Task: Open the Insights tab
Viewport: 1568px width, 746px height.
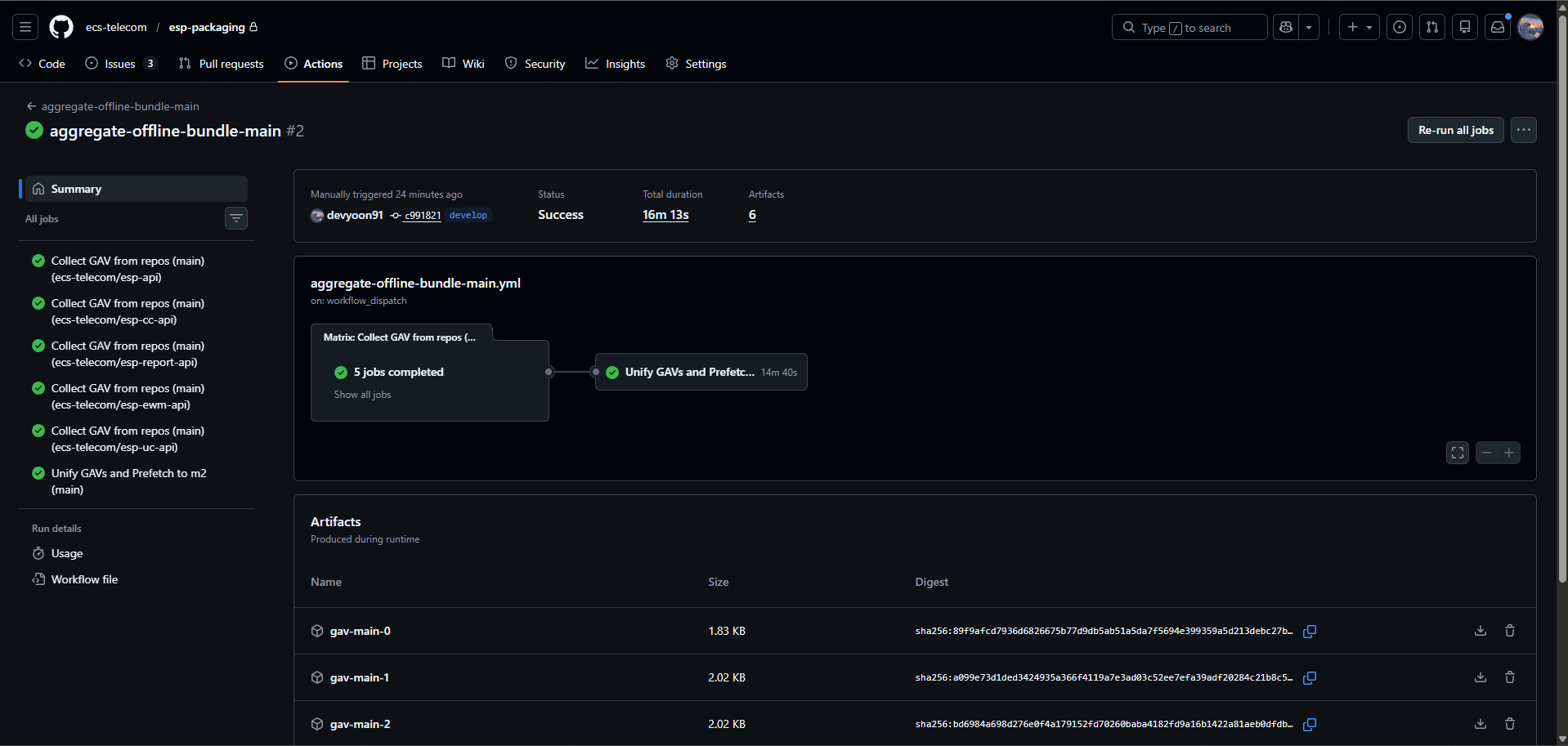Action: [x=616, y=64]
